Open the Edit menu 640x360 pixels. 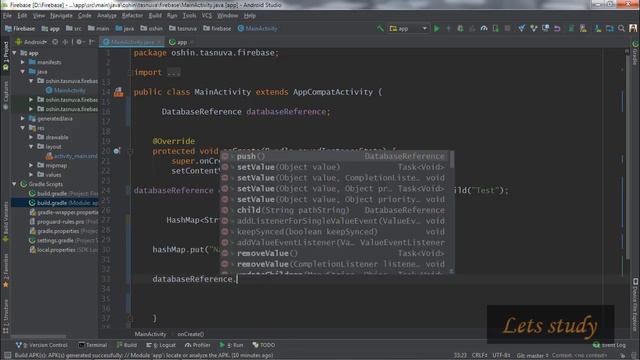(22, 16)
